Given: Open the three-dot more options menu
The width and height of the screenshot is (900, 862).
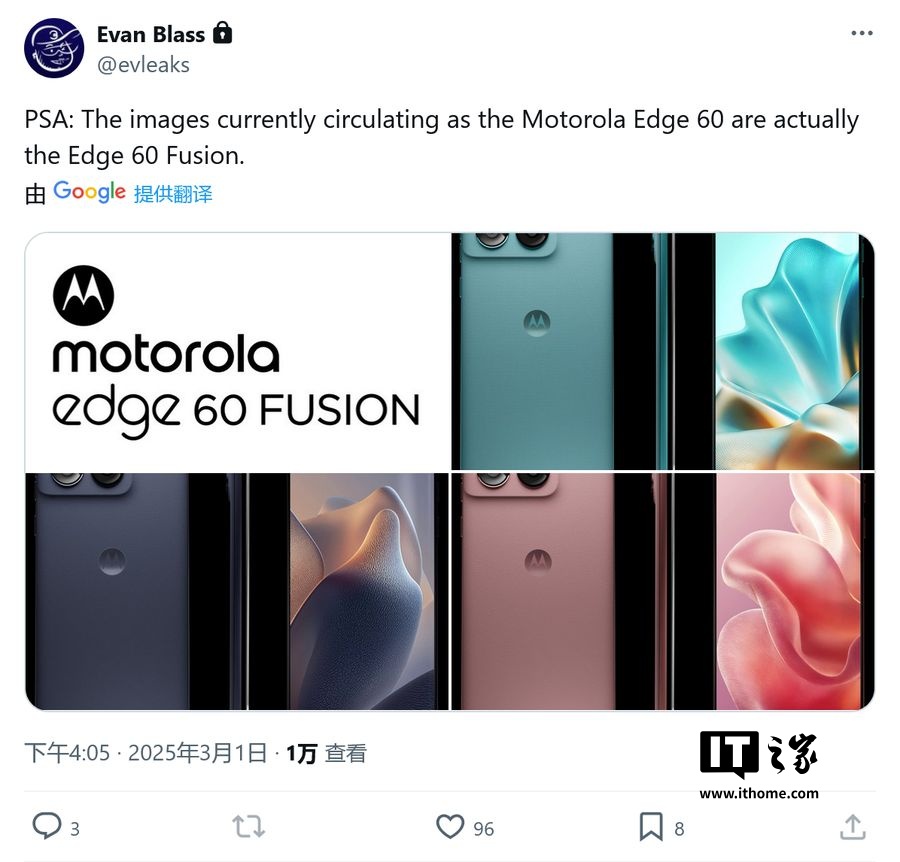Looking at the screenshot, I should click(x=862, y=33).
